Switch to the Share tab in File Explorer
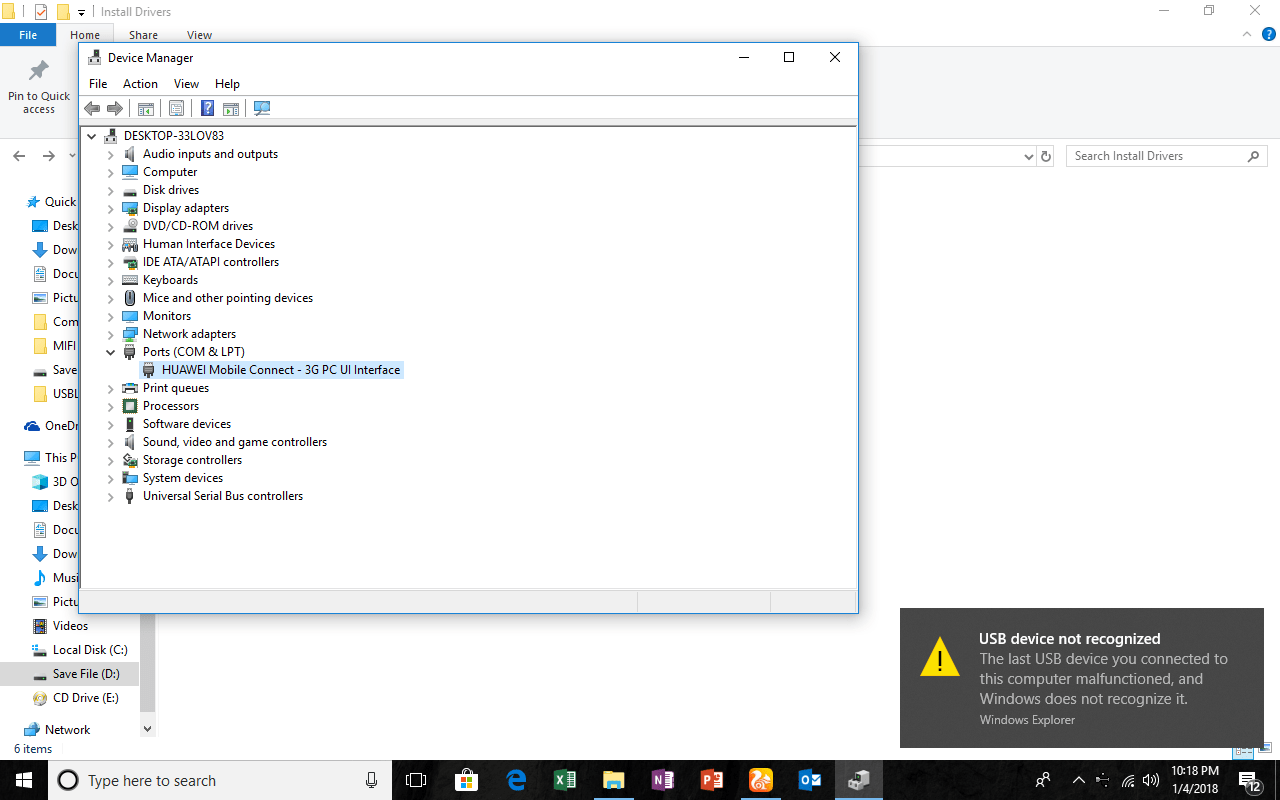The image size is (1280, 800). (143, 35)
